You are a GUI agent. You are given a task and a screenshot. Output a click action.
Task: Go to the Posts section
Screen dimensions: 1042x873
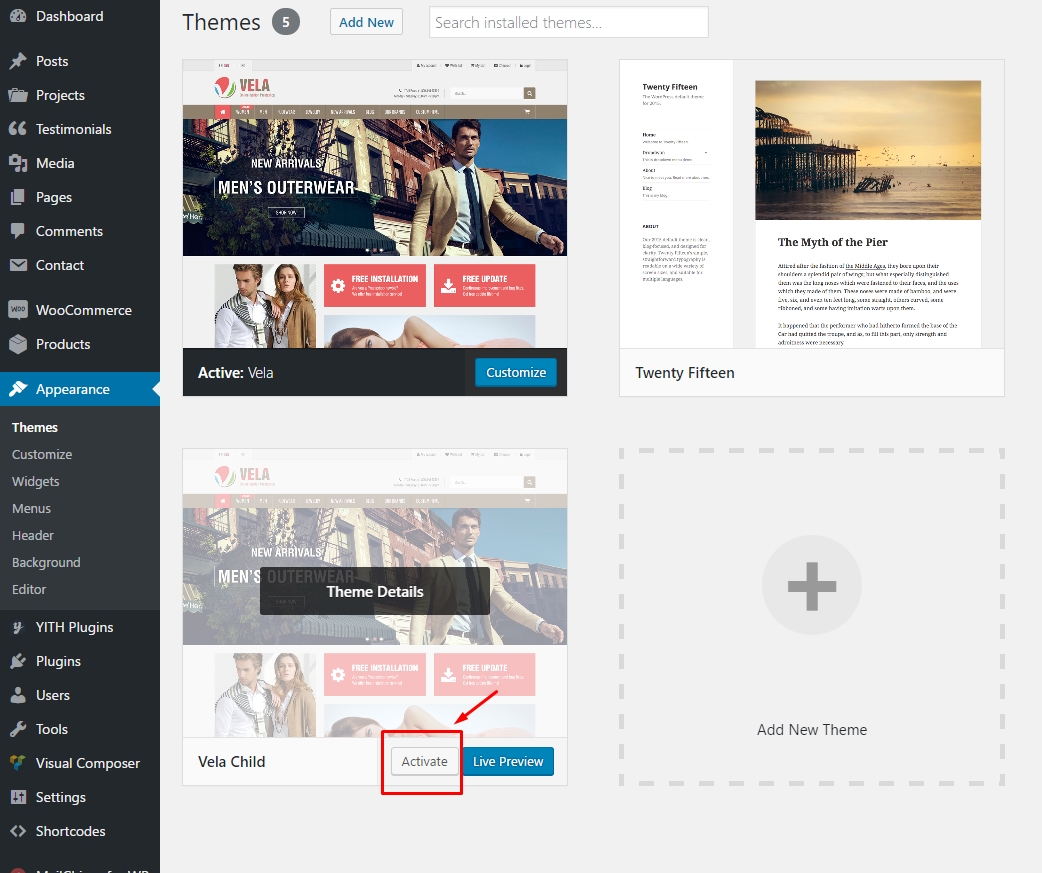tap(80, 61)
